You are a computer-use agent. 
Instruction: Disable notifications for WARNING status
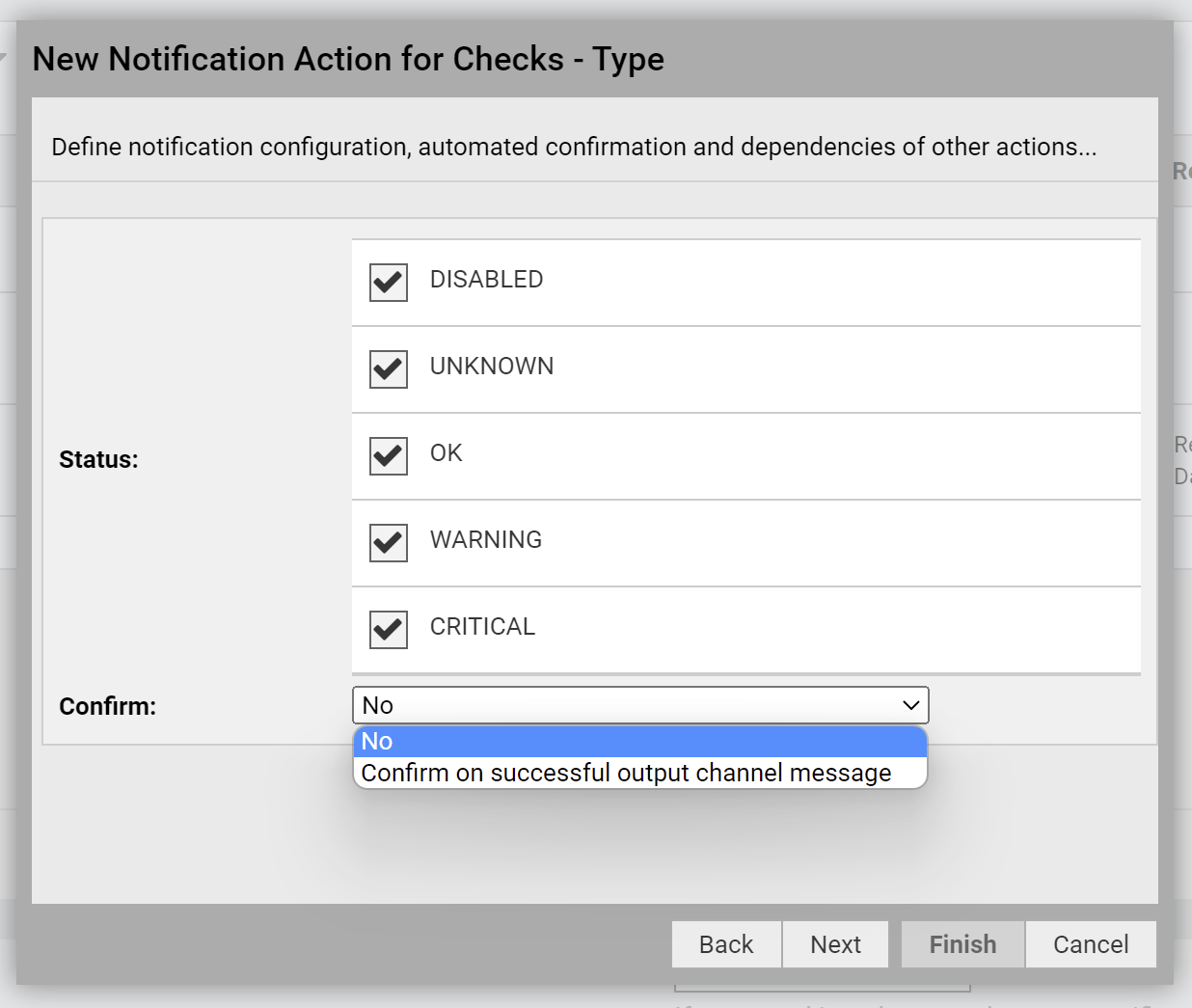coord(388,542)
